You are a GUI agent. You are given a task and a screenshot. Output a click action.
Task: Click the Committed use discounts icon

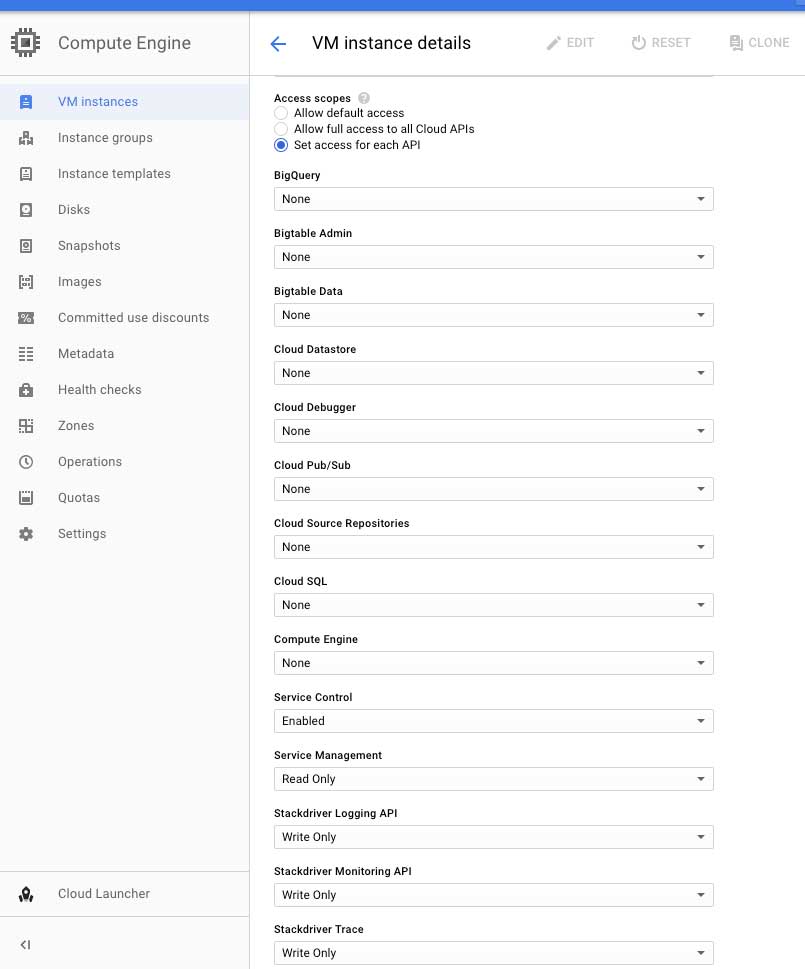tap(26, 318)
